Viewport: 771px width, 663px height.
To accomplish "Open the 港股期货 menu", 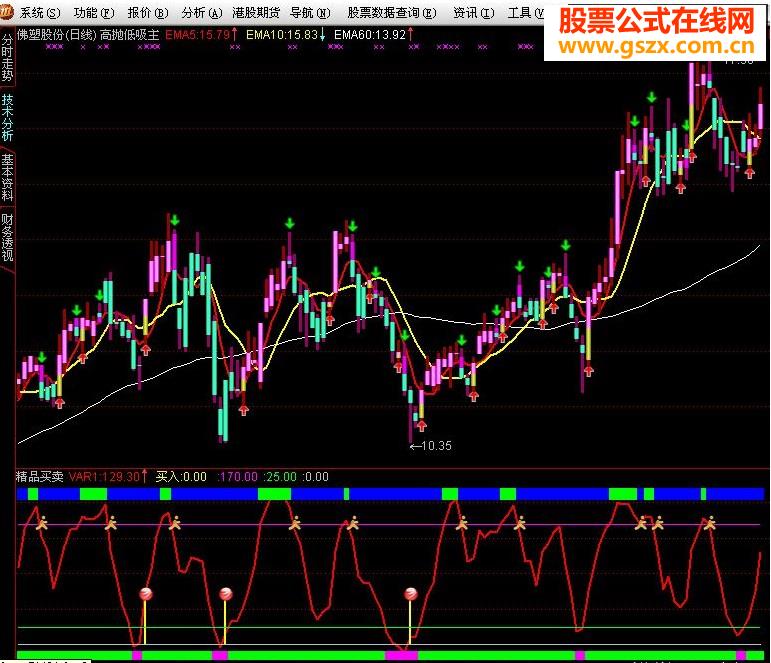I will click(256, 12).
